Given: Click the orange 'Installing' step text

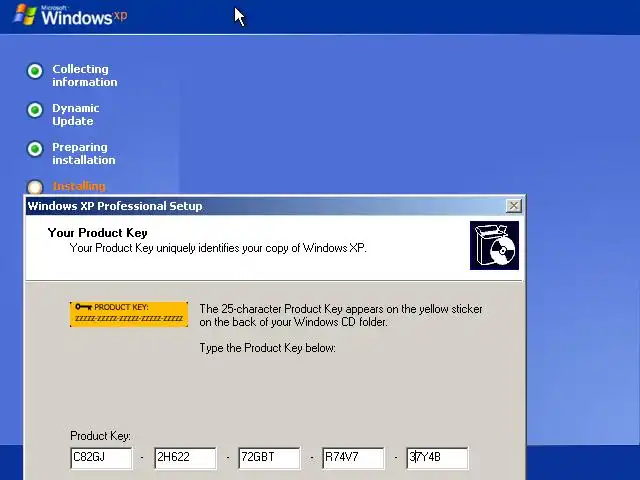Looking at the screenshot, I should (x=79, y=186).
